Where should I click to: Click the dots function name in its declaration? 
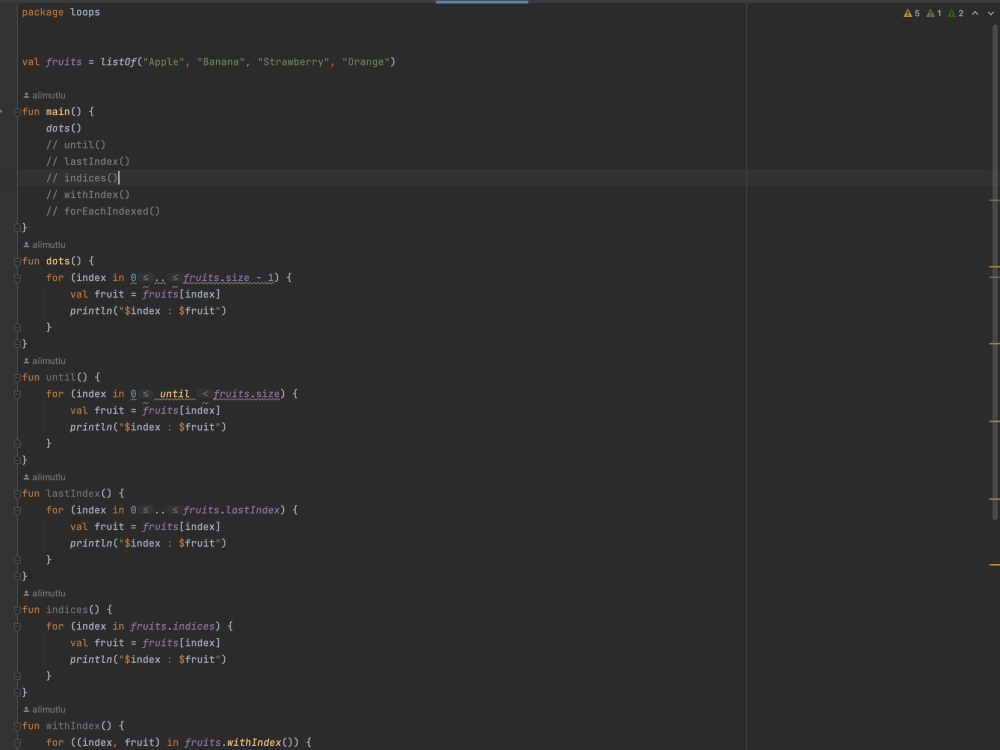pos(58,261)
